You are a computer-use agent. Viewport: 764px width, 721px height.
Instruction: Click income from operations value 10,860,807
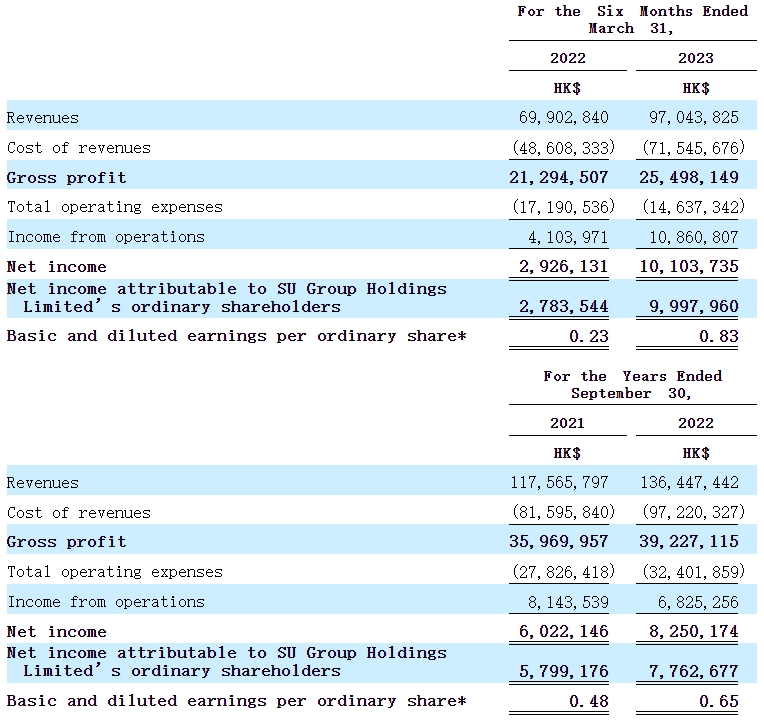pos(695,237)
